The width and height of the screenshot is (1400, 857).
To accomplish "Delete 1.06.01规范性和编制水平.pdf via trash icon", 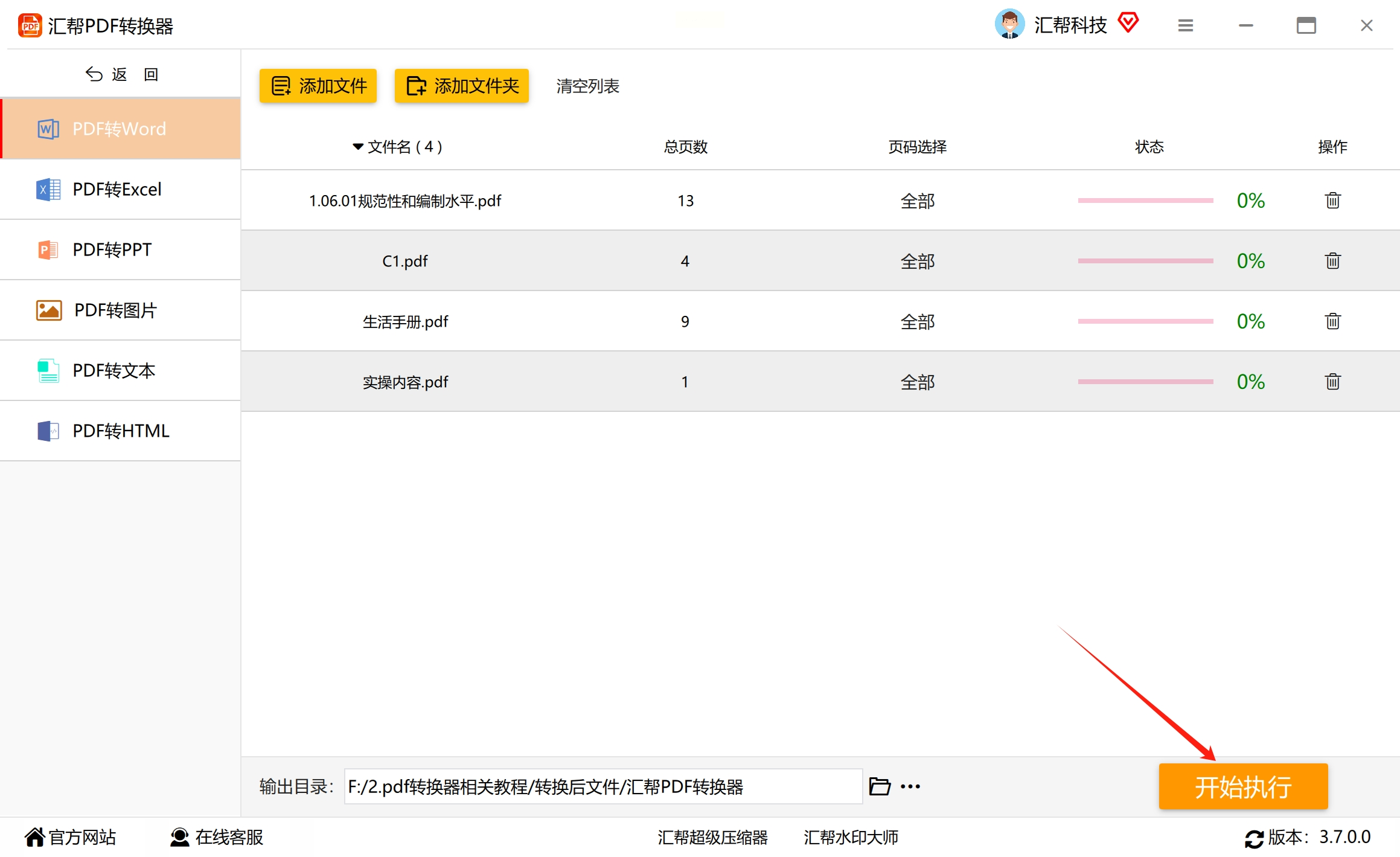I will click(x=1332, y=201).
